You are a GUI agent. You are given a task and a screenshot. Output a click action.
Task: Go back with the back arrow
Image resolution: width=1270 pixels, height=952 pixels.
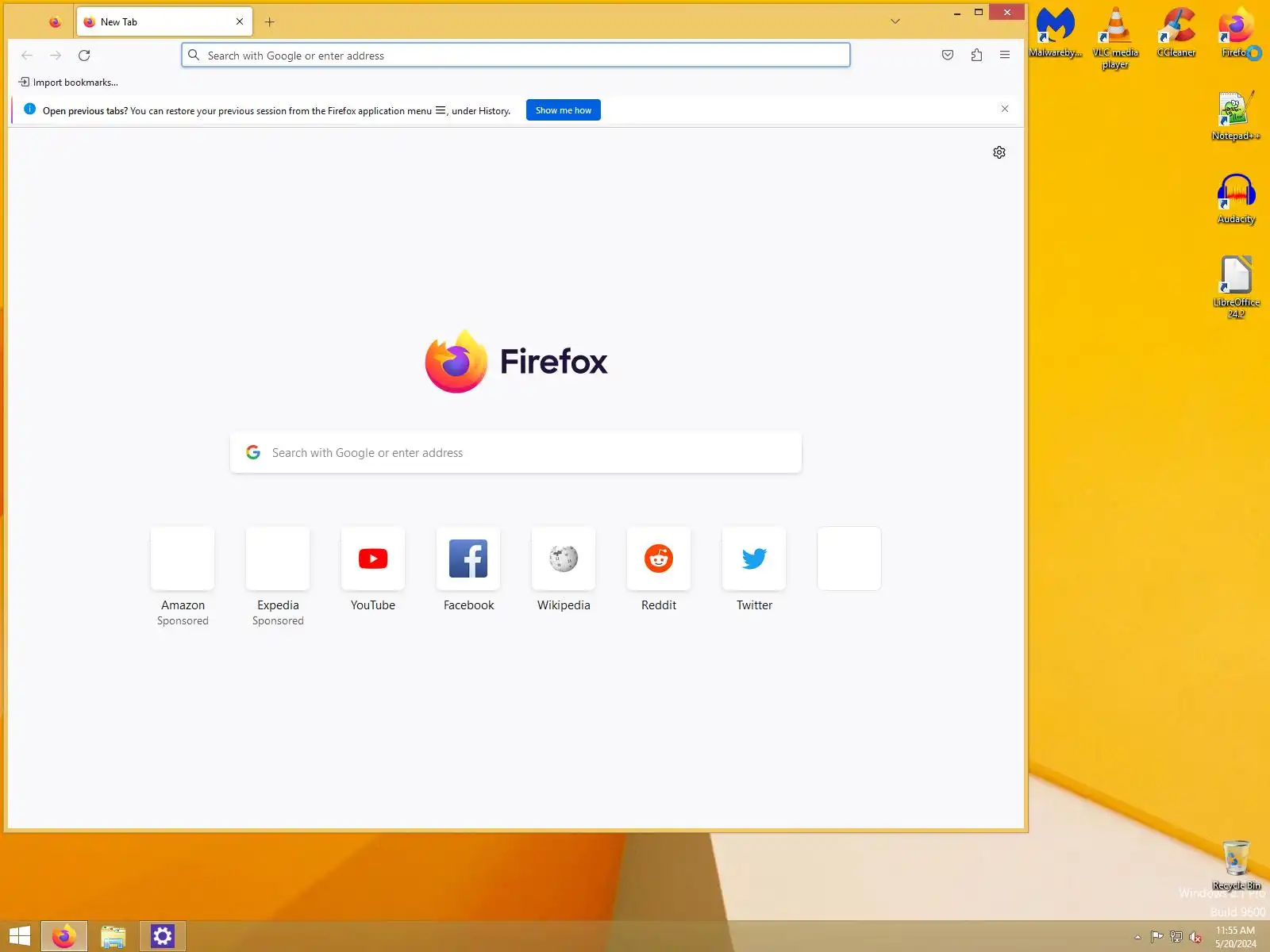27,56
